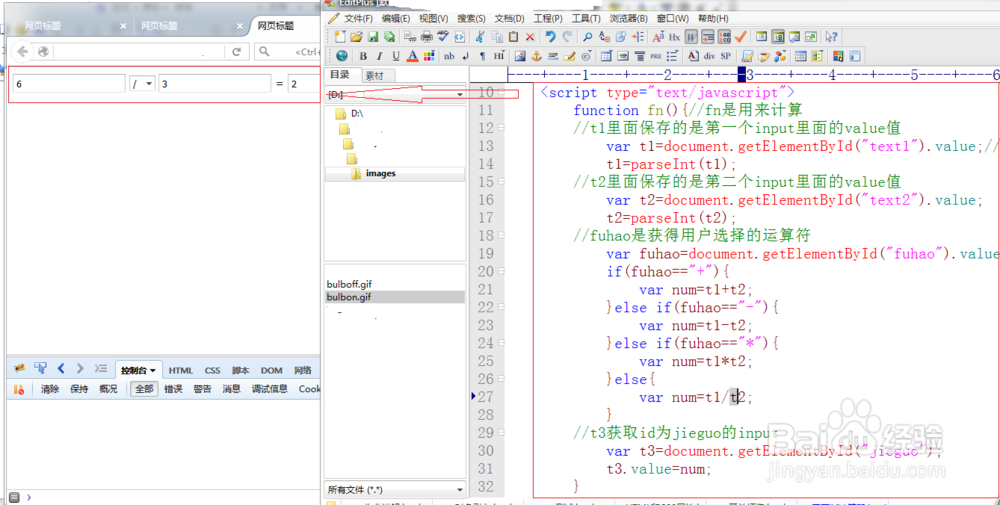Viewport: 1000px width, 505px height.
Task: Show Firebug 概况 profile
Action: click(x=108, y=389)
